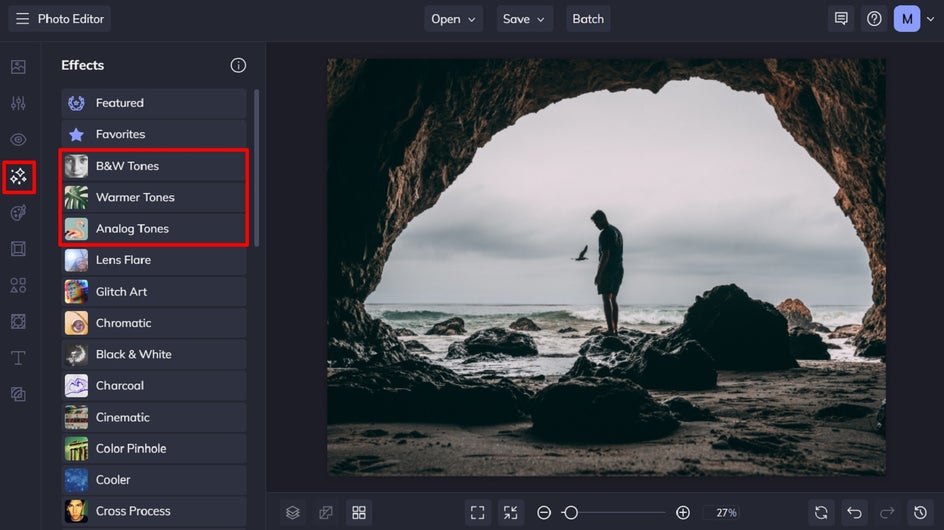Screen dimensions: 944x530
Task: Select the B&W Tones category
Action: click(154, 166)
